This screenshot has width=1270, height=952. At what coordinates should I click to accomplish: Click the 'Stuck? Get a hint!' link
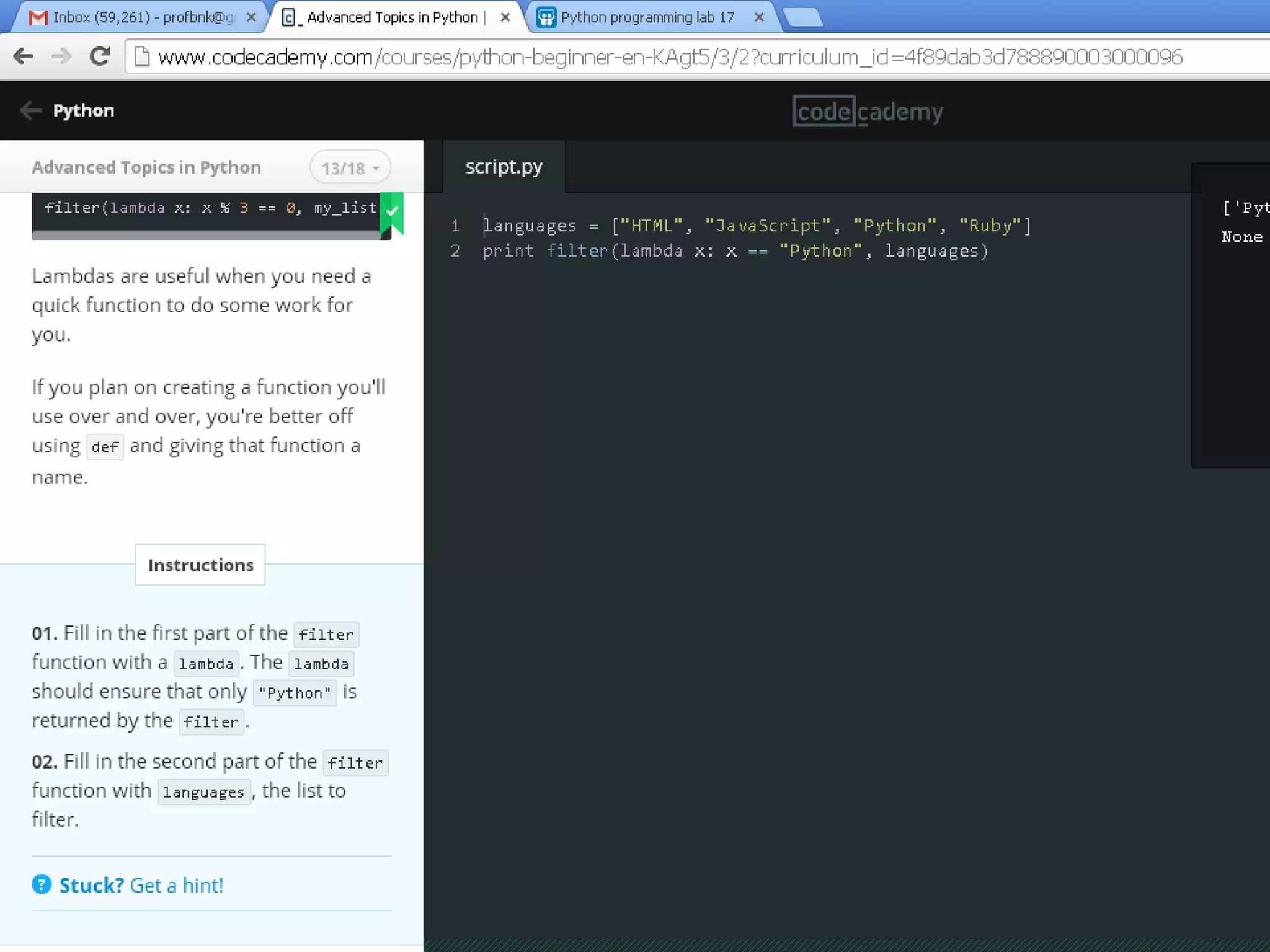(141, 885)
